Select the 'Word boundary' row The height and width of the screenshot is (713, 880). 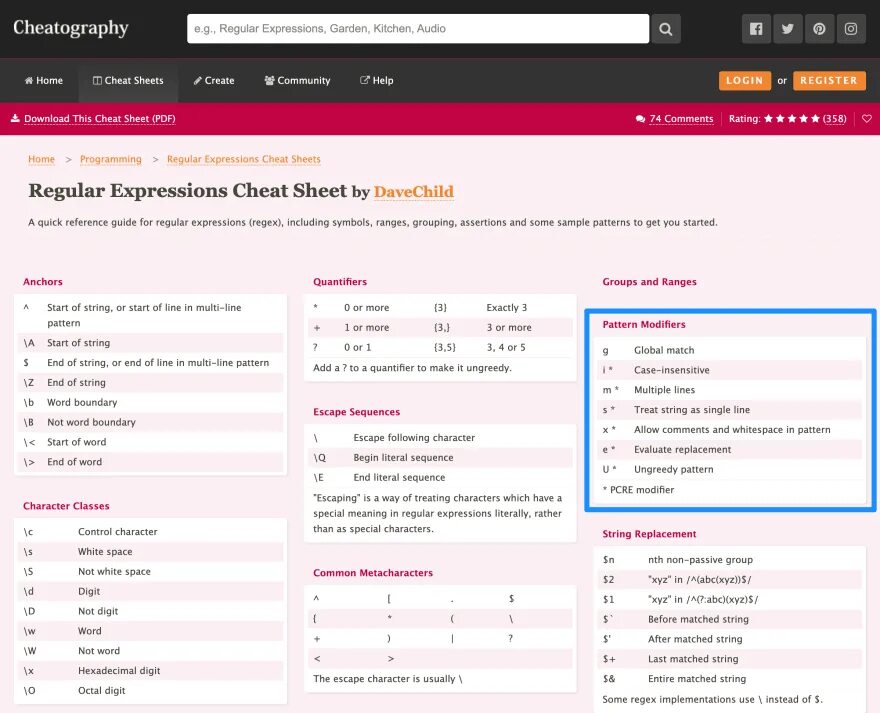click(150, 403)
